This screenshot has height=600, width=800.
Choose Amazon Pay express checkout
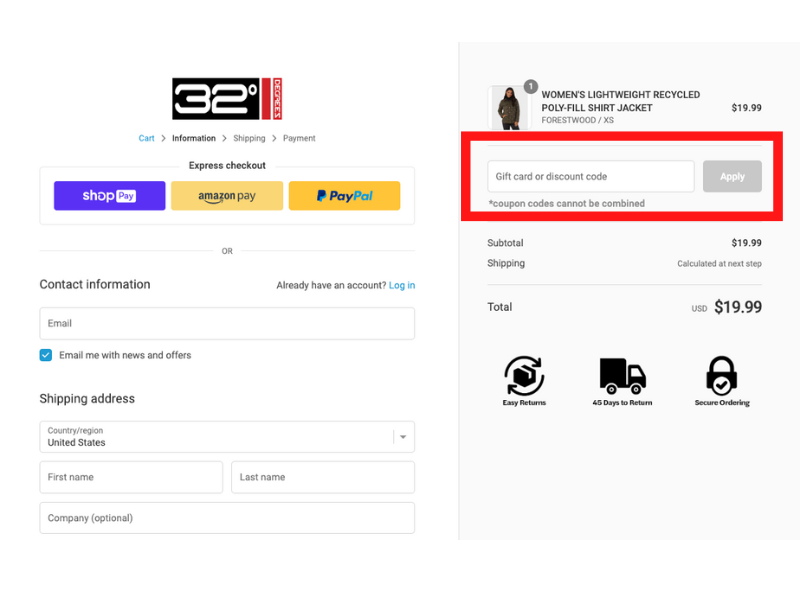227,196
